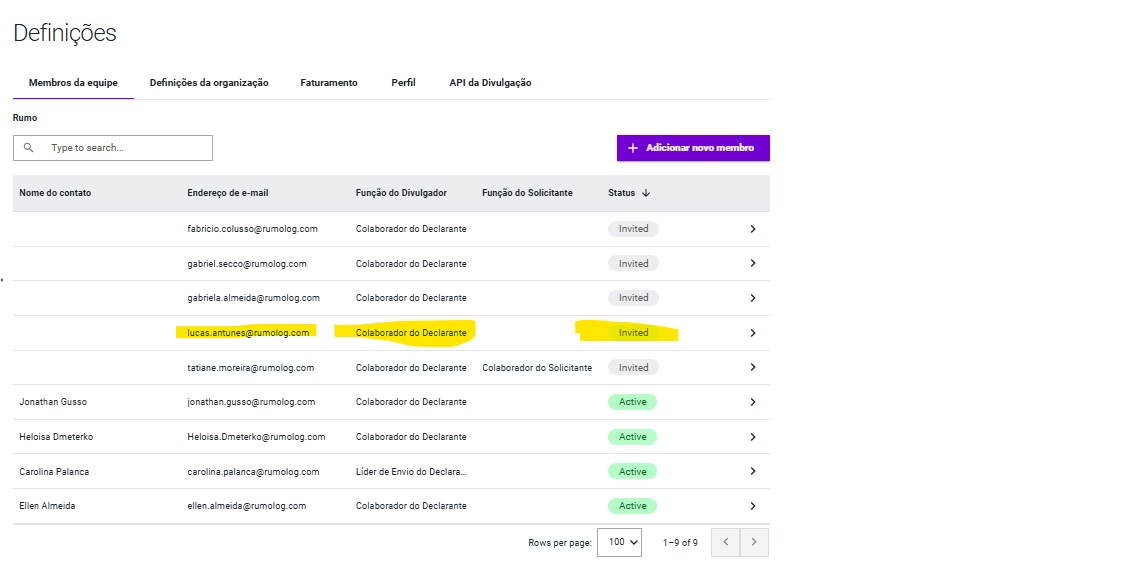Click previous page arrow button
The height and width of the screenshot is (566, 1132).
tap(726, 542)
